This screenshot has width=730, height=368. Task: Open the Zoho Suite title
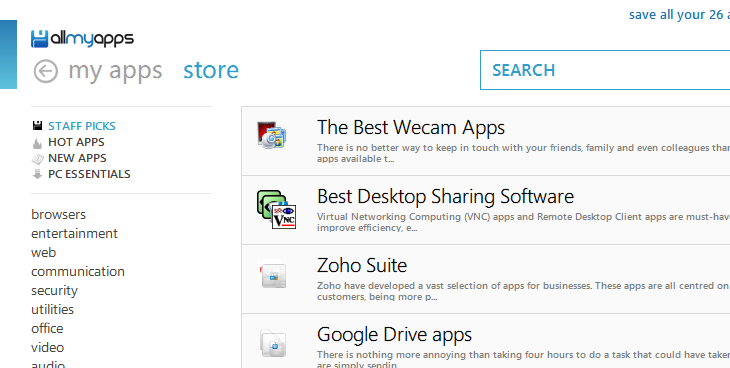tap(362, 266)
